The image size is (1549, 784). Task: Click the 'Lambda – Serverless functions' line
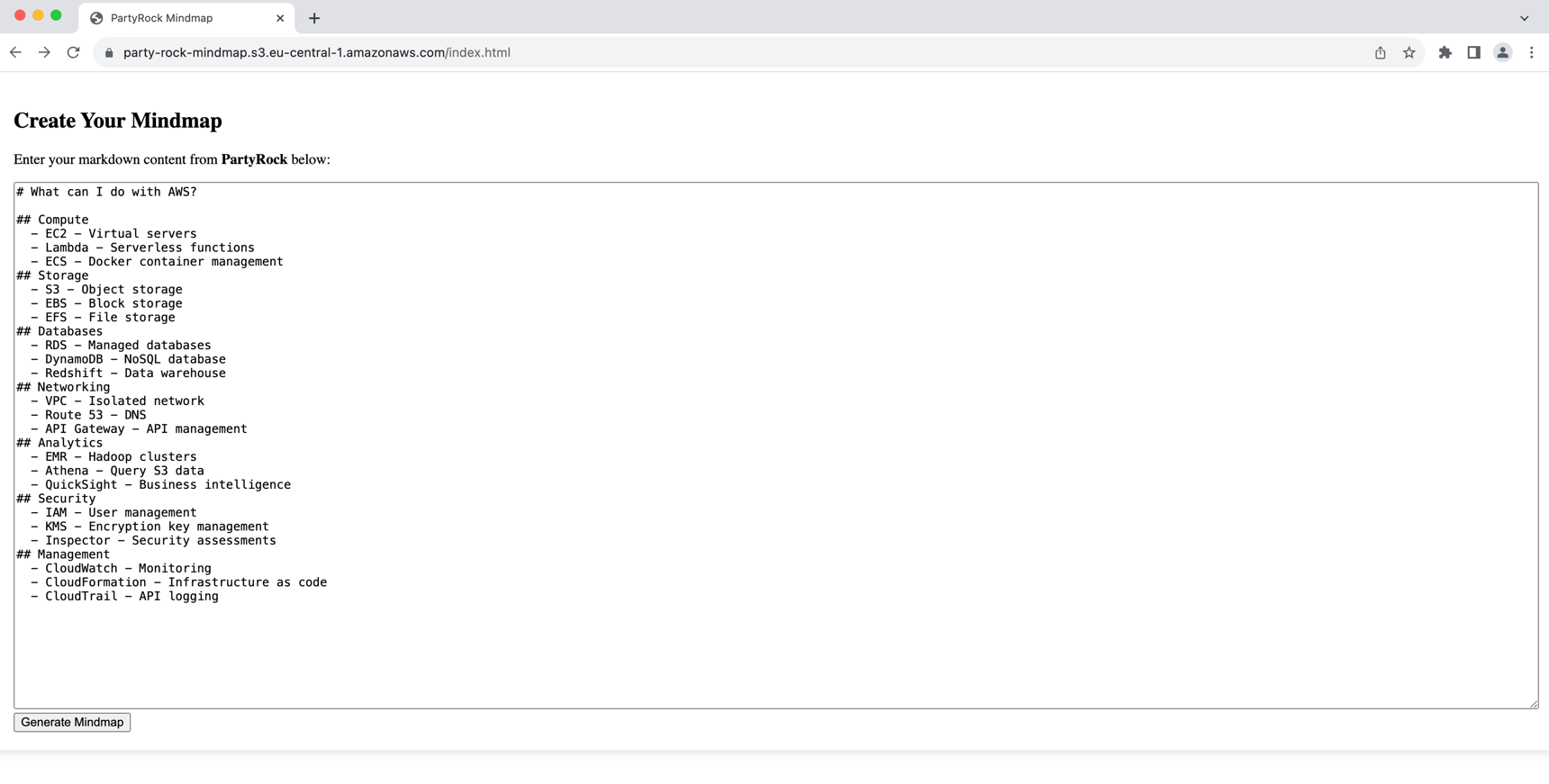click(x=142, y=248)
